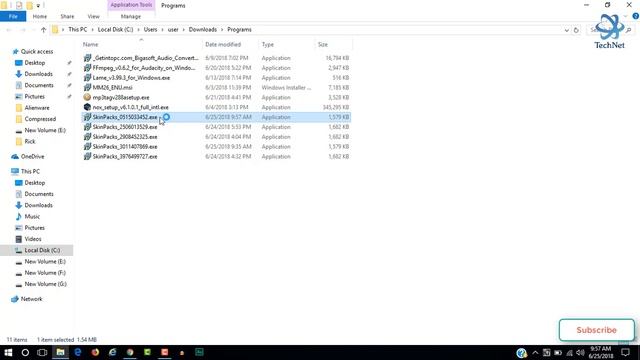Viewport: 640px width, 360px height.
Task: Click 'Local Disk (C:)' breadcrumb in address bar
Action: 115,29
